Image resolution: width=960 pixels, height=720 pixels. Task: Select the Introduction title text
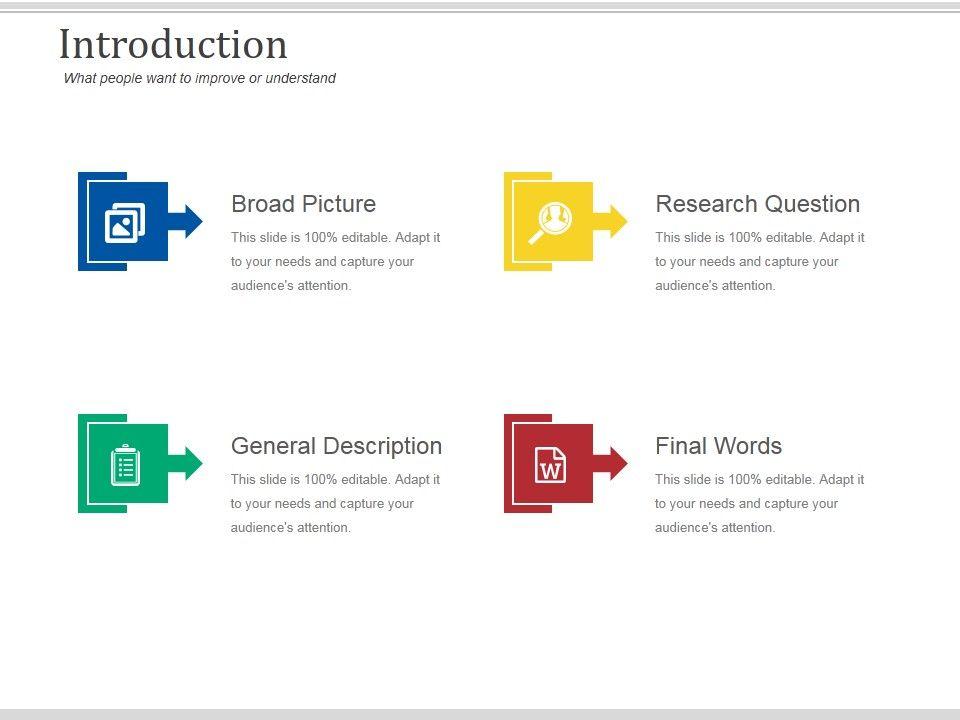173,44
